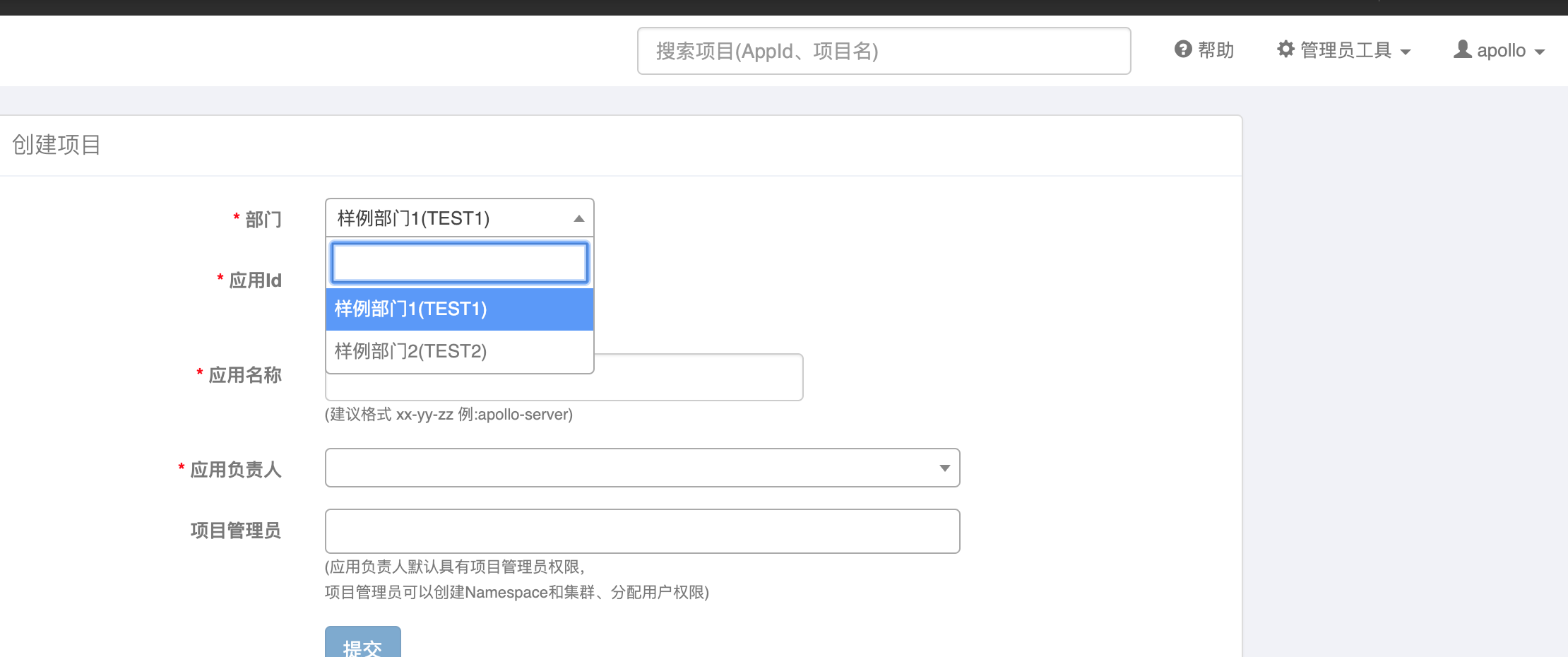Open the 帮助 help link
This screenshot has height=657, width=1568.
(x=1204, y=50)
